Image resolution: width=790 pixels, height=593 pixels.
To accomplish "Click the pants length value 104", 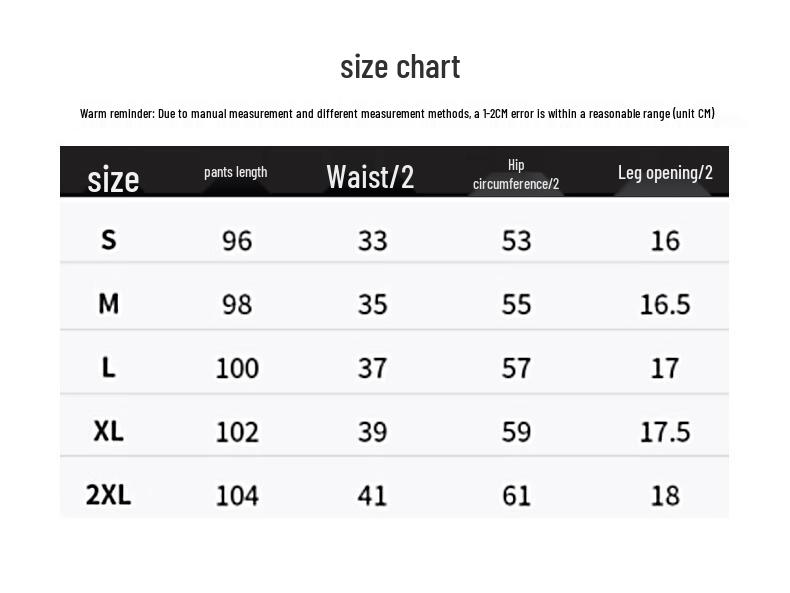I will coord(237,495).
